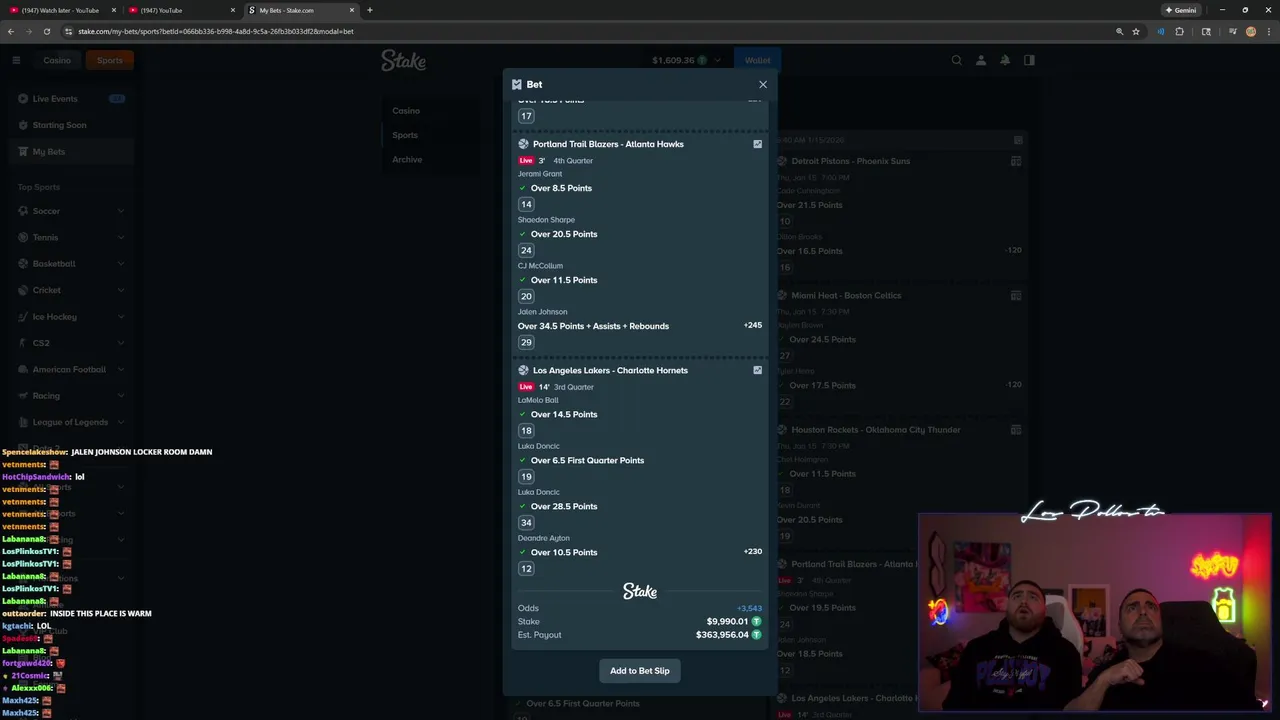
Task: Click the League of Legends sidebar item
Action: [x=70, y=422]
